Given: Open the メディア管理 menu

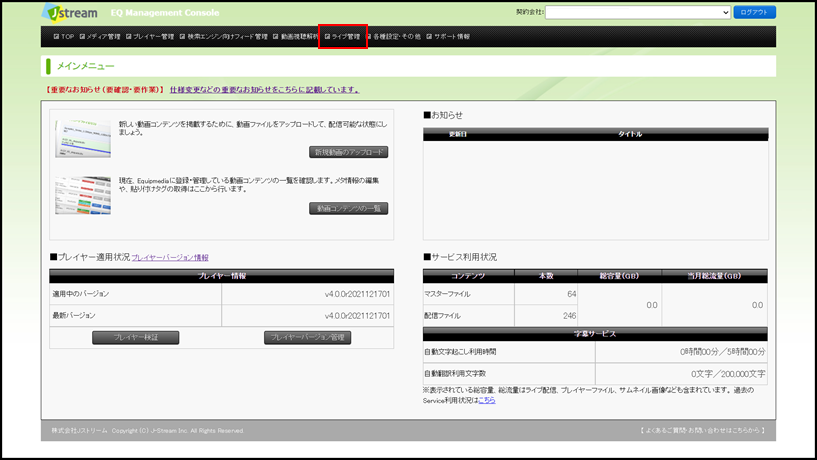Looking at the screenshot, I should pyautogui.click(x=100, y=37).
